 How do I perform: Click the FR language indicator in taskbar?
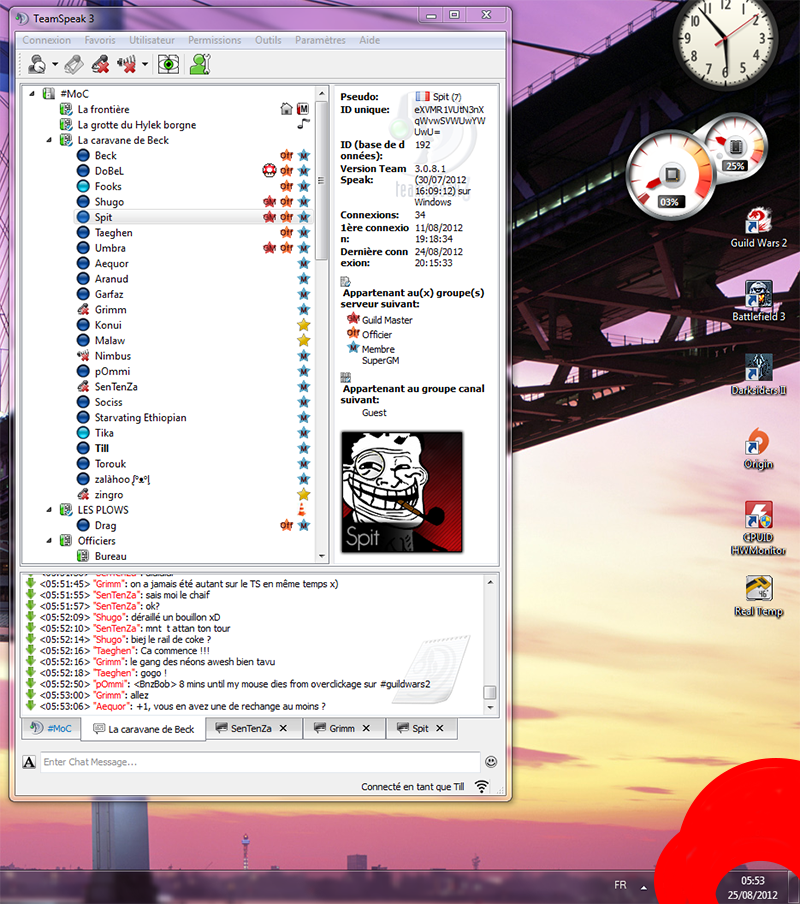point(620,884)
